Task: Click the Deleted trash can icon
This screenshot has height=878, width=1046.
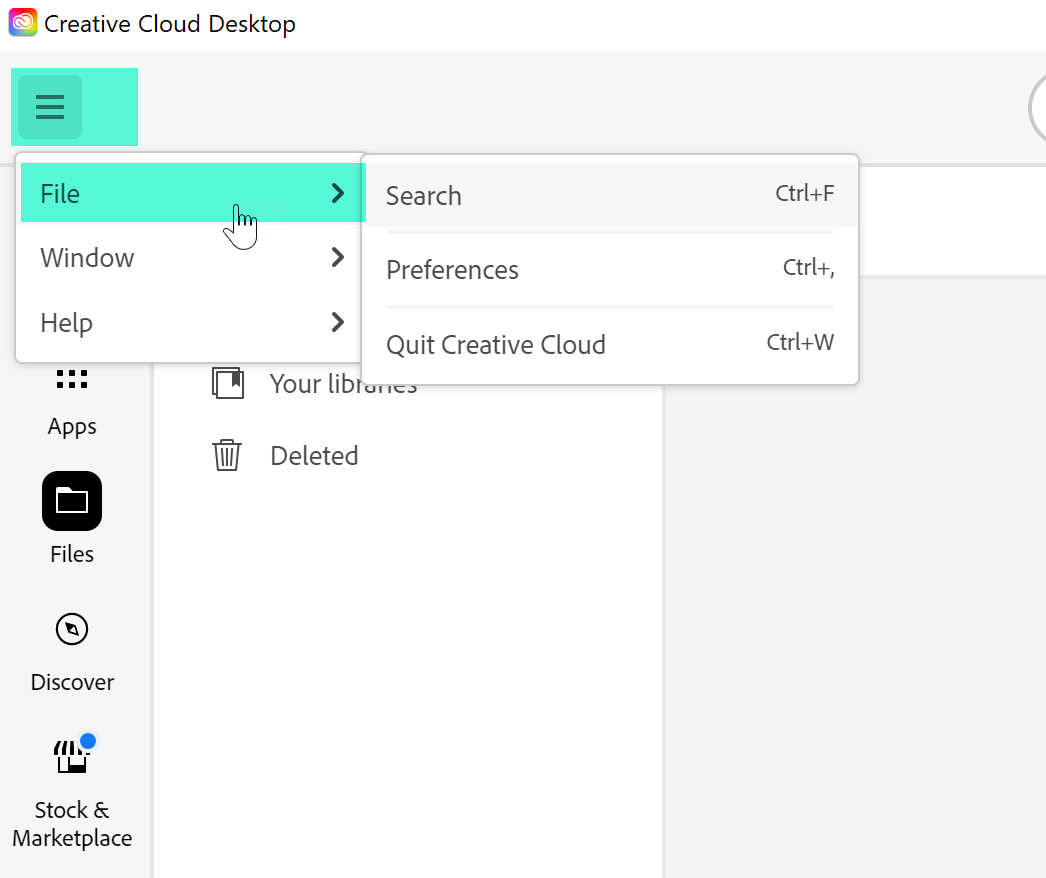Action: click(227, 455)
